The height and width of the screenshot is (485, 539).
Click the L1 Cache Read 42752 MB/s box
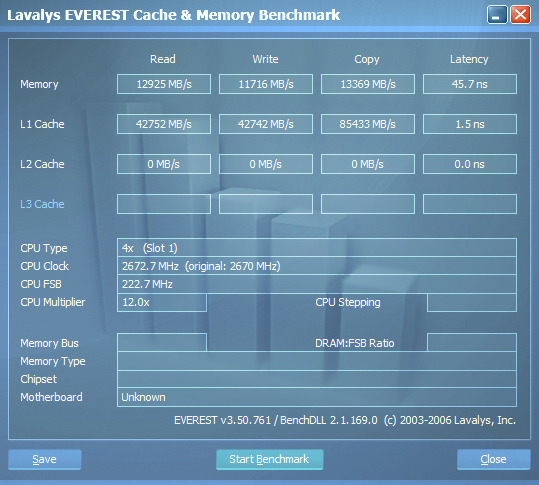pos(164,124)
